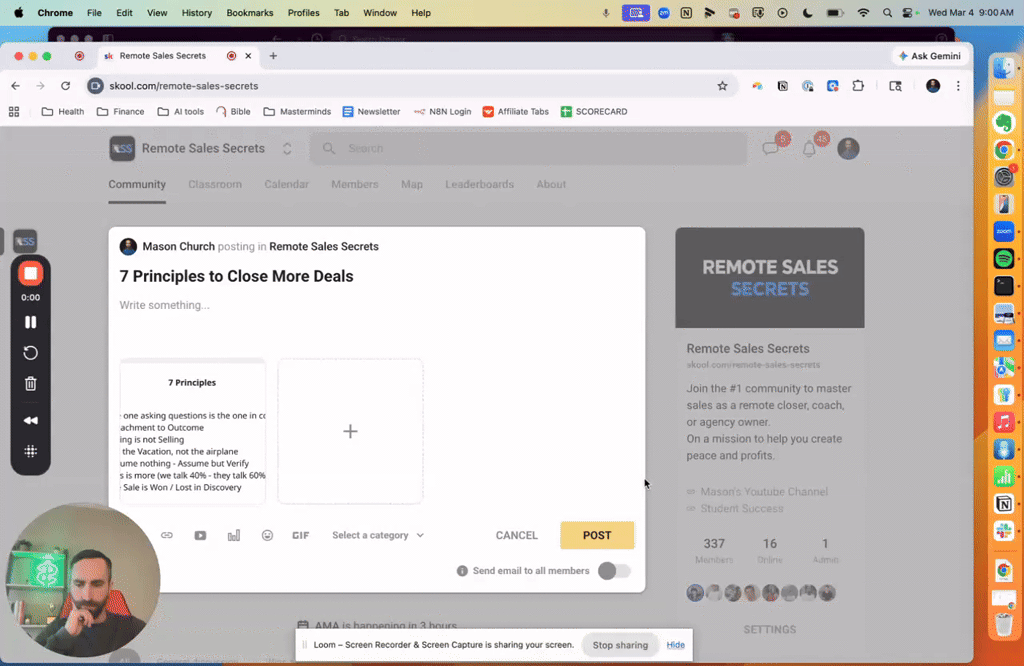
Task: Create a poll in the post composer
Action: pyautogui.click(x=233, y=535)
